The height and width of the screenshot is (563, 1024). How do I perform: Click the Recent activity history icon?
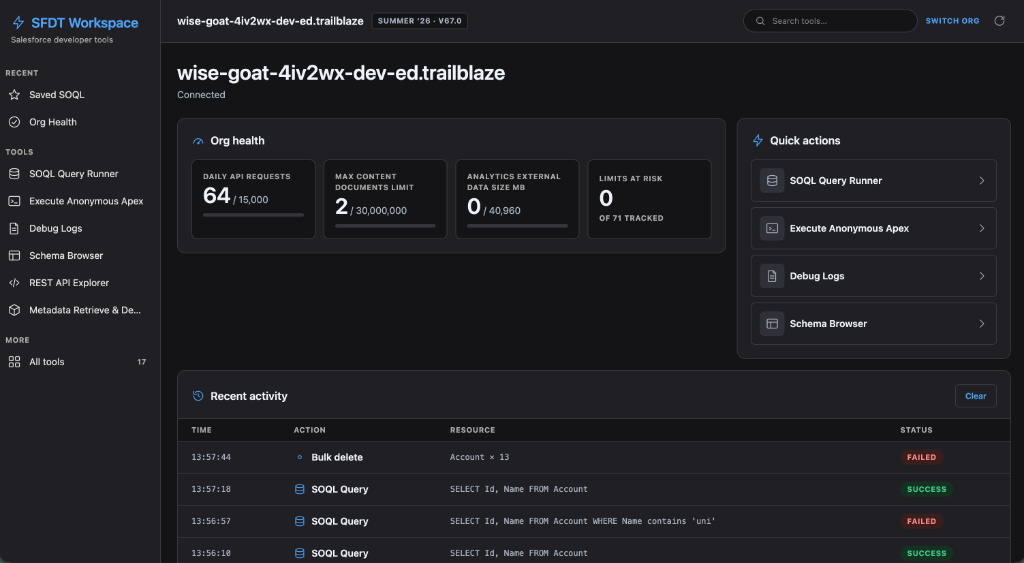coord(198,396)
